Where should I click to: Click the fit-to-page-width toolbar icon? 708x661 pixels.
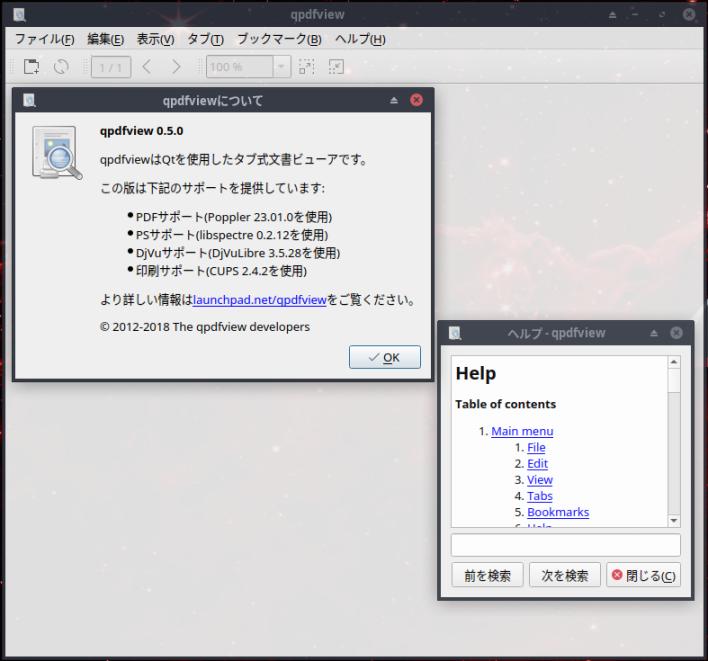[307, 67]
